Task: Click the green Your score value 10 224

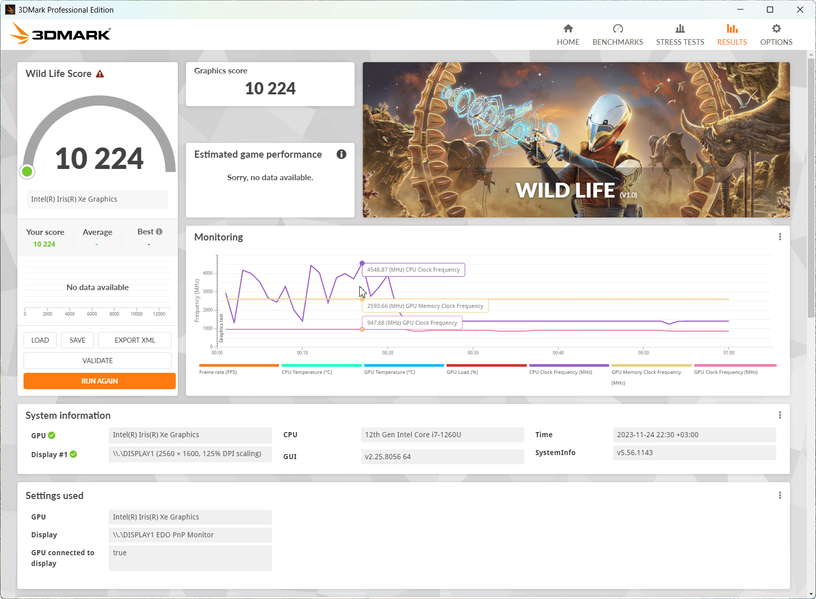Action: (44, 244)
